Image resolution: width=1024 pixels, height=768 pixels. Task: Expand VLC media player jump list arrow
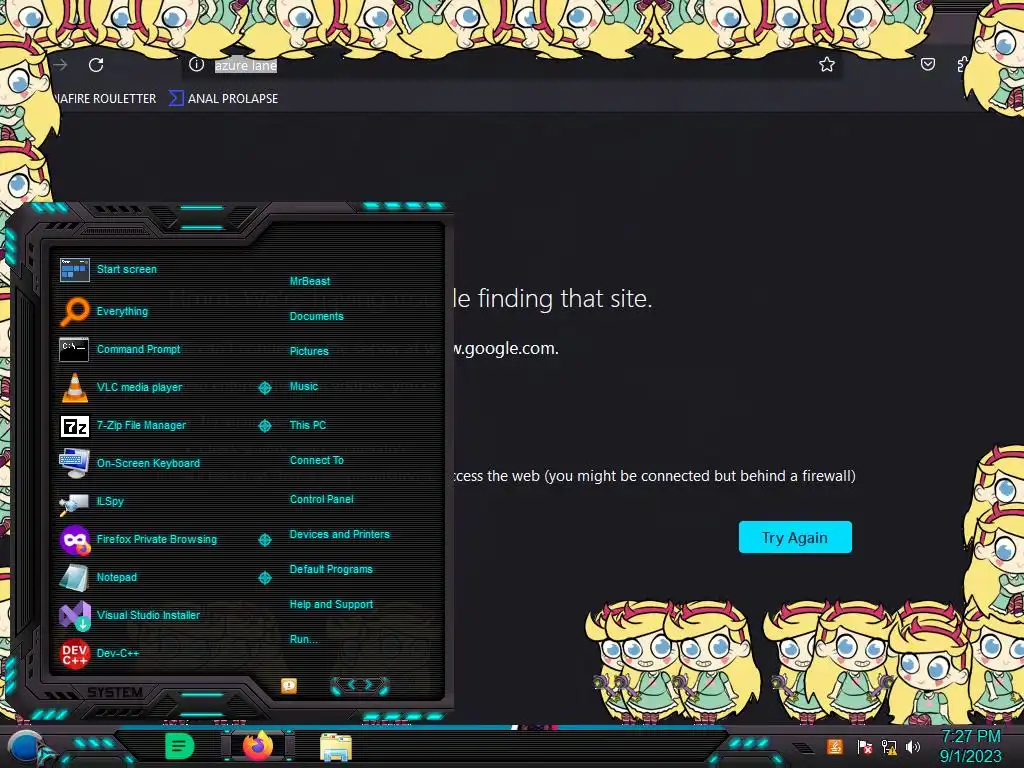(x=264, y=388)
